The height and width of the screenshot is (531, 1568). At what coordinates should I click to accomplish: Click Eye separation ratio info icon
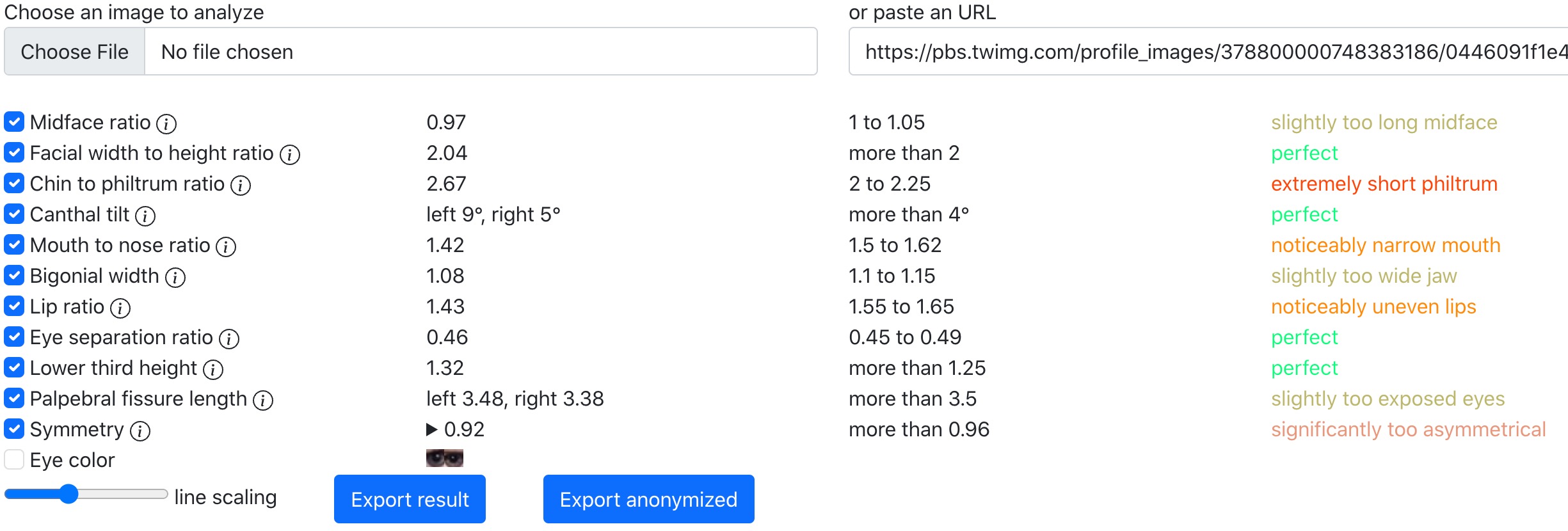pos(229,338)
